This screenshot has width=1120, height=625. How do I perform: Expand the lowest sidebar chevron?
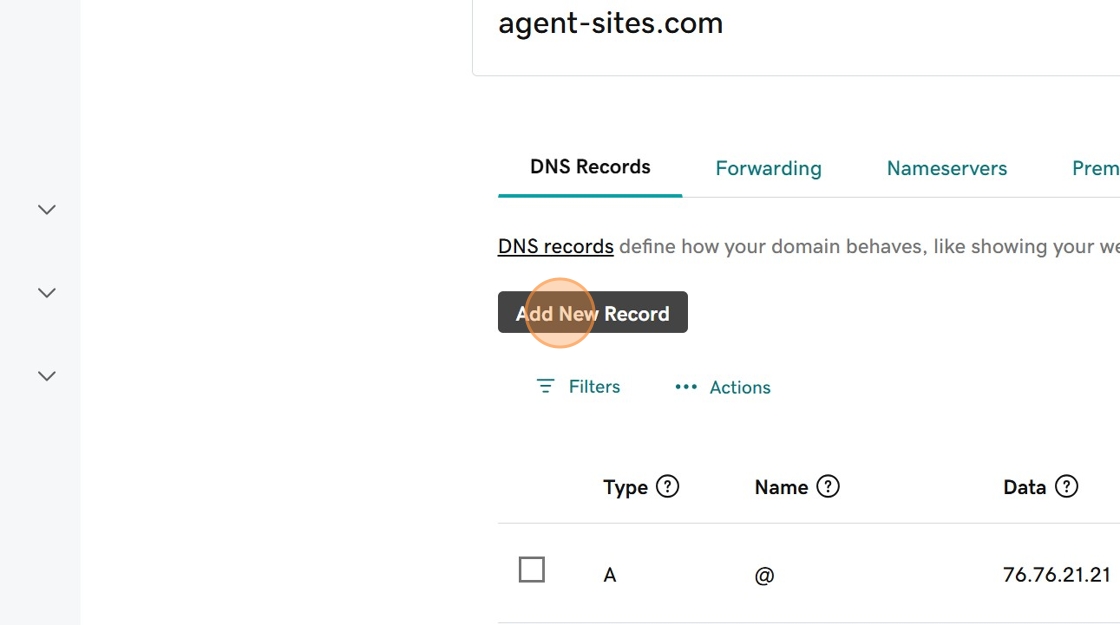click(46, 376)
